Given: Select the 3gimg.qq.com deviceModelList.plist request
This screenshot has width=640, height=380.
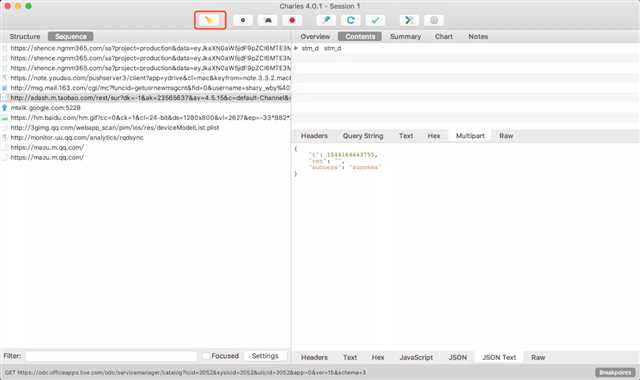Looking at the screenshot, I should 146,128.
